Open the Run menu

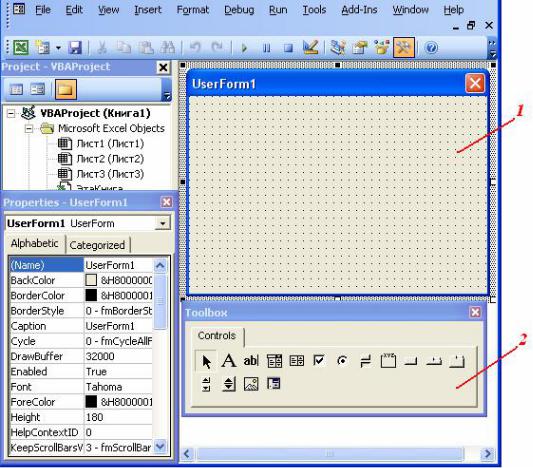click(x=278, y=10)
